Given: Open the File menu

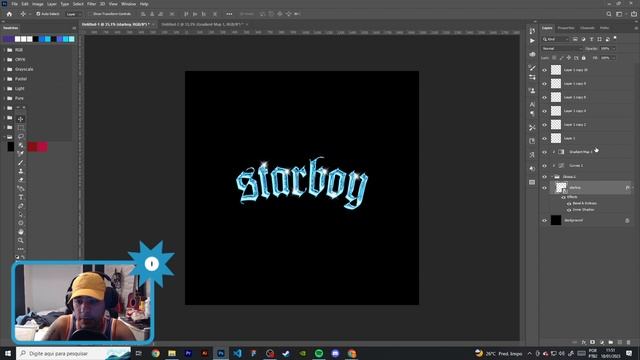Looking at the screenshot, I should click(x=14, y=4).
